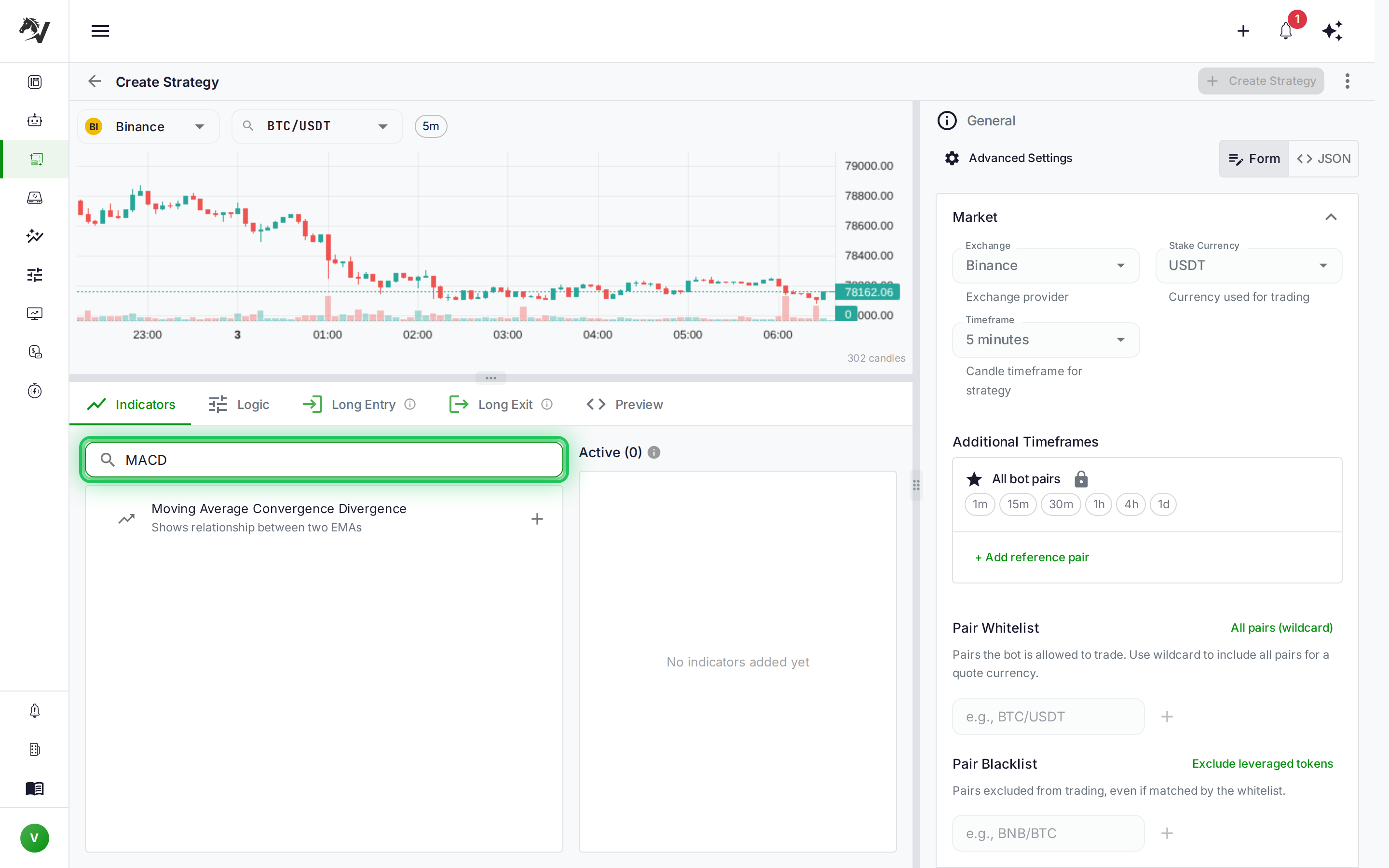Select the Logic tab
Viewport: 1389px width, 868px height.
[239, 404]
